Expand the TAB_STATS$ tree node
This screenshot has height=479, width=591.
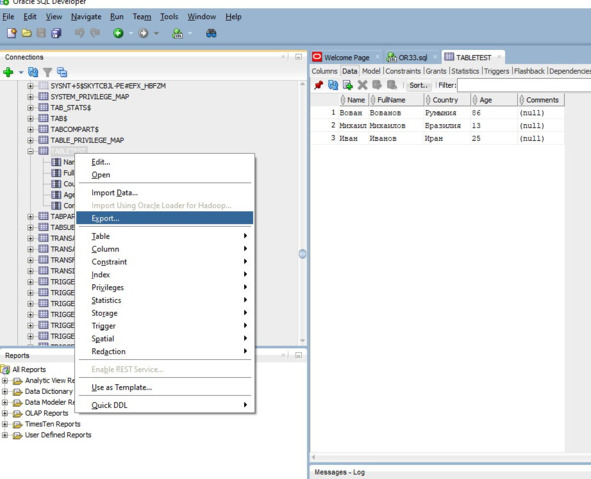click(x=31, y=108)
